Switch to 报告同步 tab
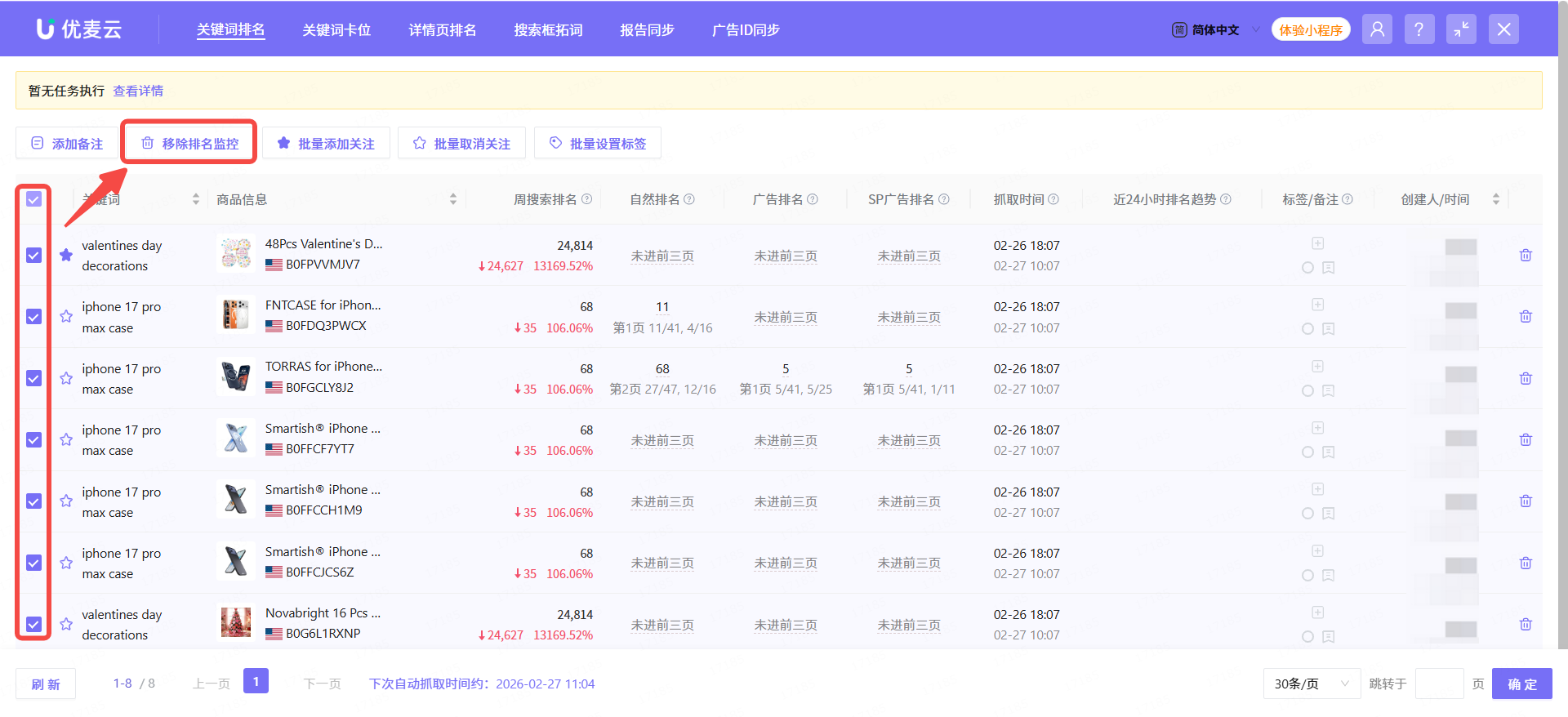 point(647,30)
